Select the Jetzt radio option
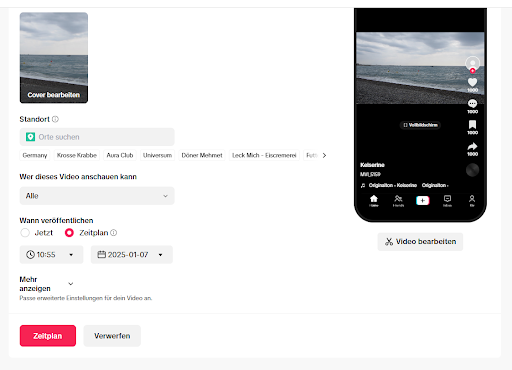The image size is (512, 370). (25, 233)
